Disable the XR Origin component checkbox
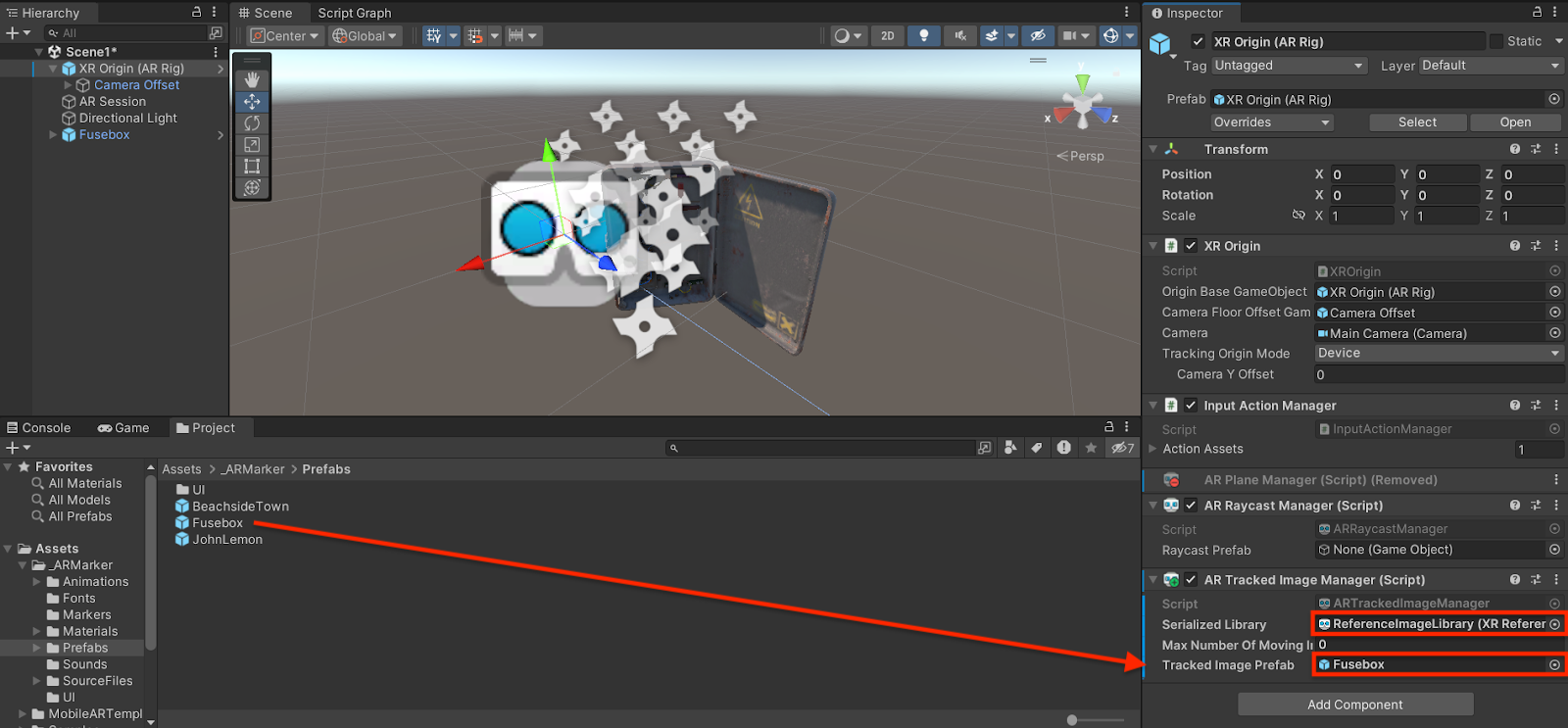The width and height of the screenshot is (1568, 728). tap(1191, 246)
